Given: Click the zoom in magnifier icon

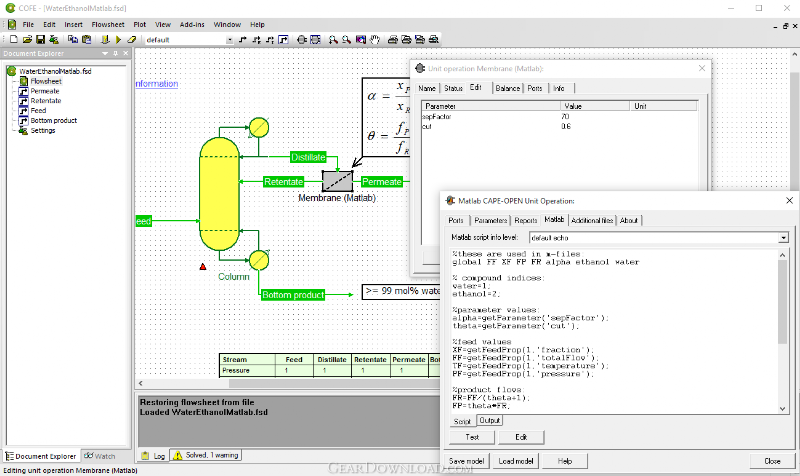Looking at the screenshot, I should pyautogui.click(x=333, y=39).
